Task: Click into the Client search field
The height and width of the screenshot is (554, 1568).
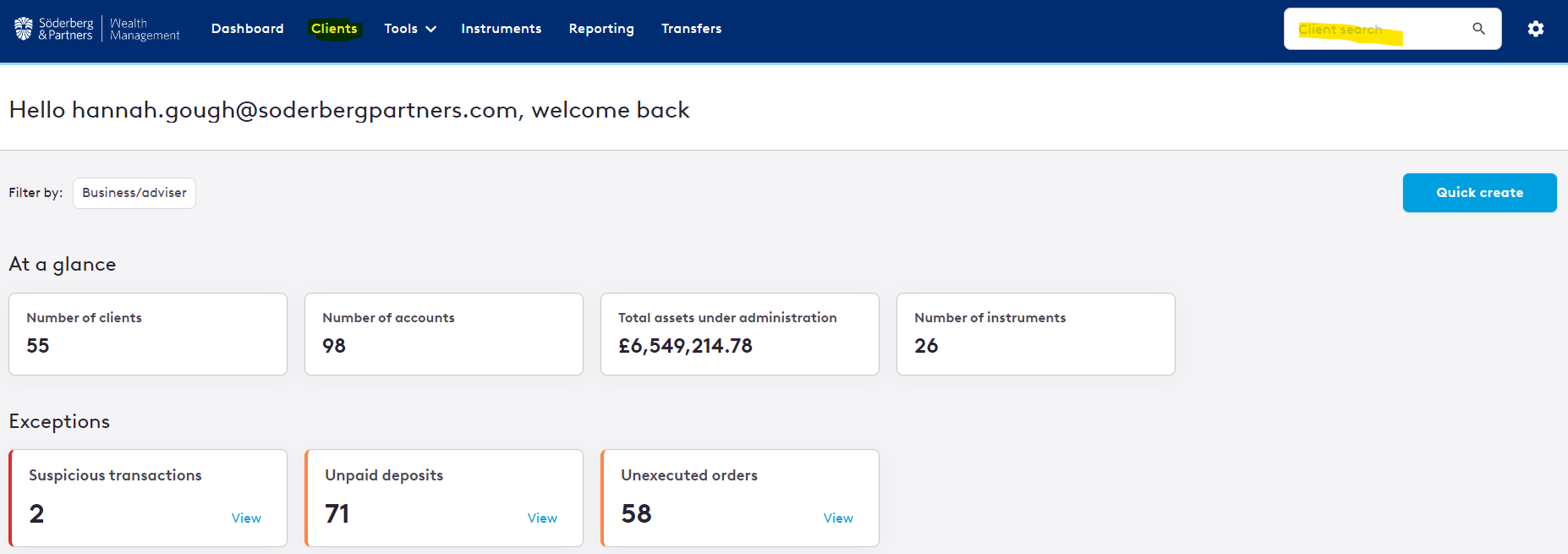Action: 1379,29
